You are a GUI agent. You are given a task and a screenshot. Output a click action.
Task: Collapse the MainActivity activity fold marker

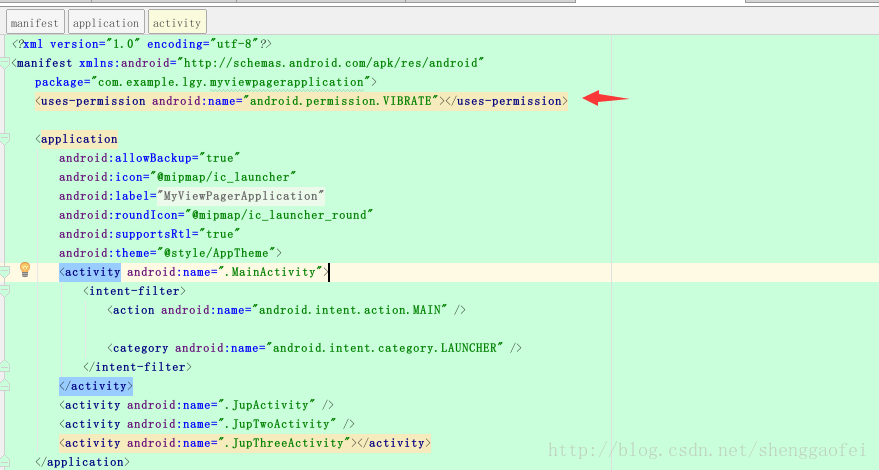click(x=4, y=272)
